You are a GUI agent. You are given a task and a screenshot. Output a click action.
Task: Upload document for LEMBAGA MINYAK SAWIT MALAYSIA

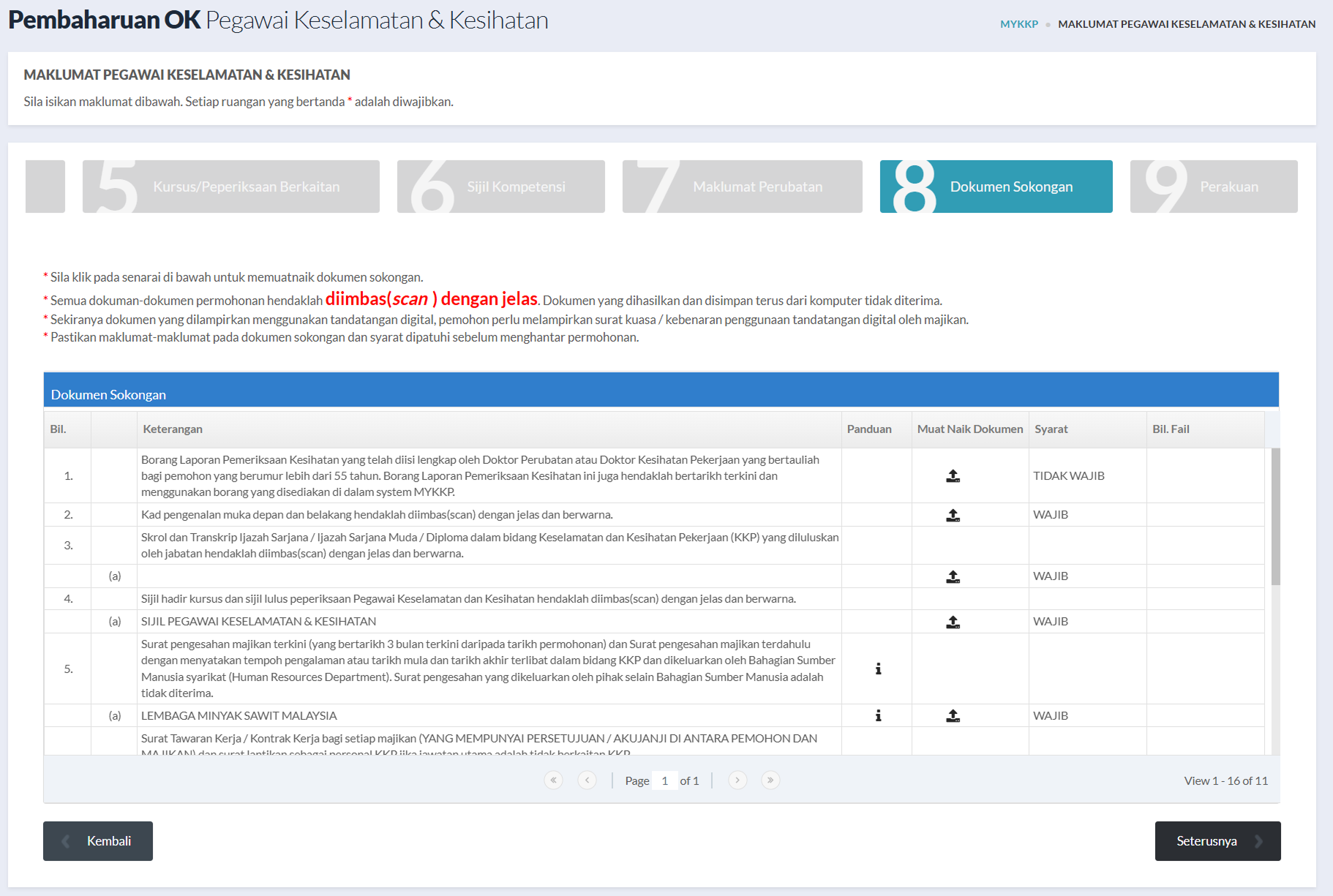point(953,715)
